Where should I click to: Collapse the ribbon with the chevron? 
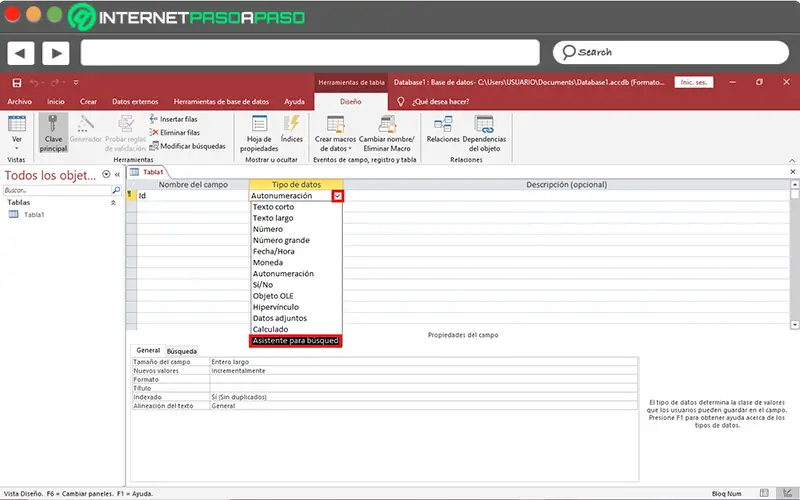tap(792, 160)
